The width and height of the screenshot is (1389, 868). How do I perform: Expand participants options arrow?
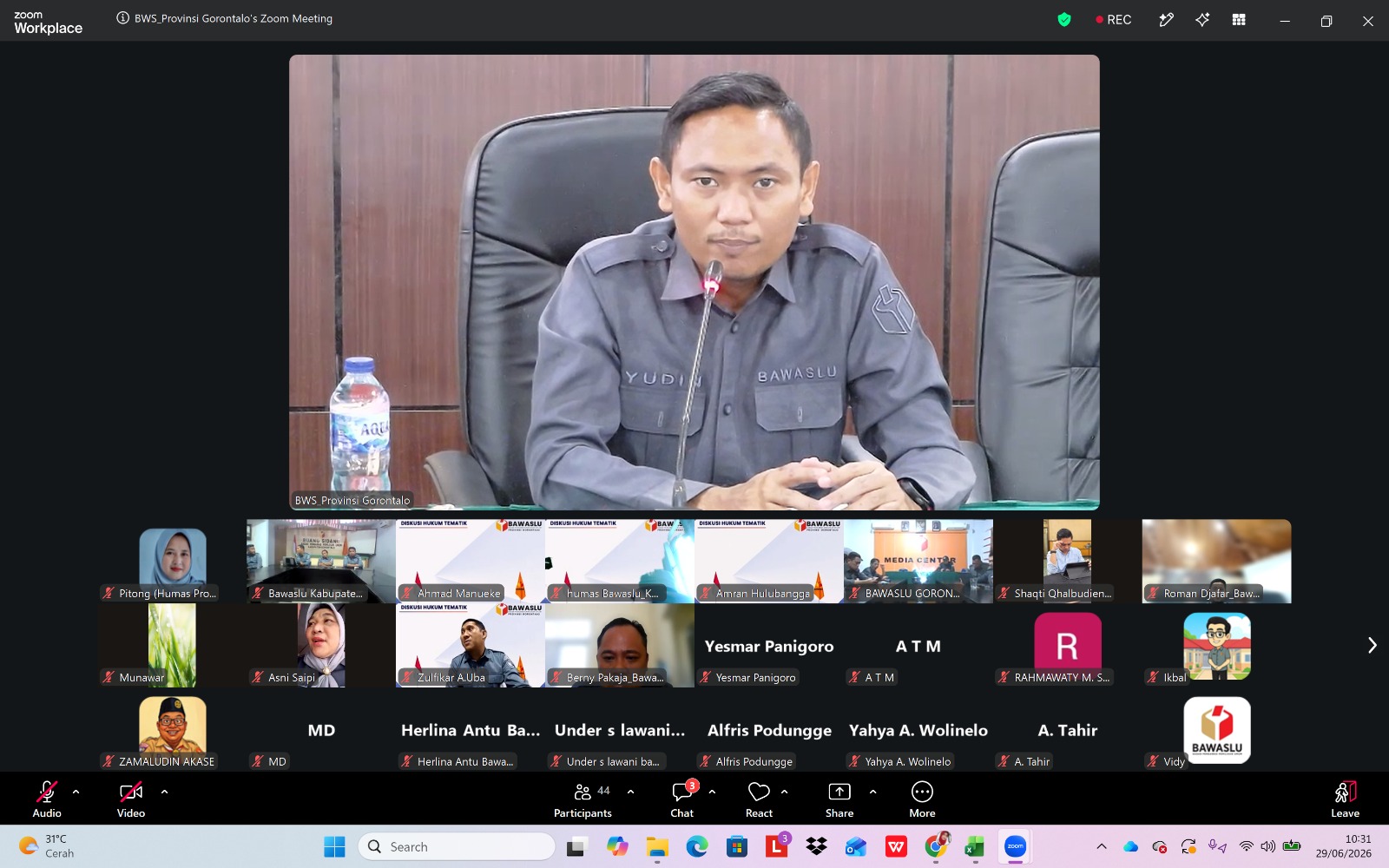coord(630,792)
